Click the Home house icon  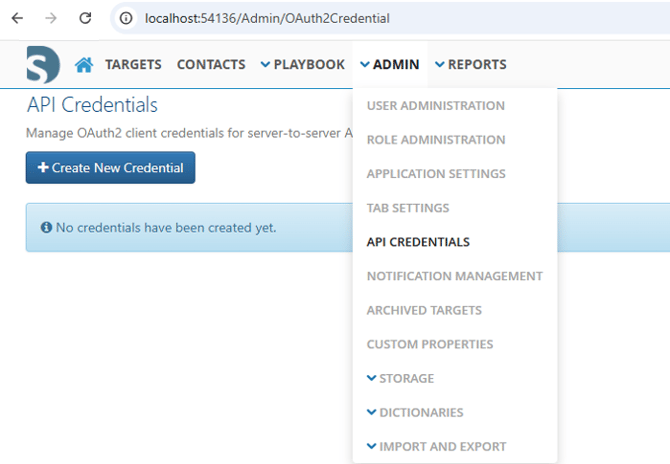(84, 65)
